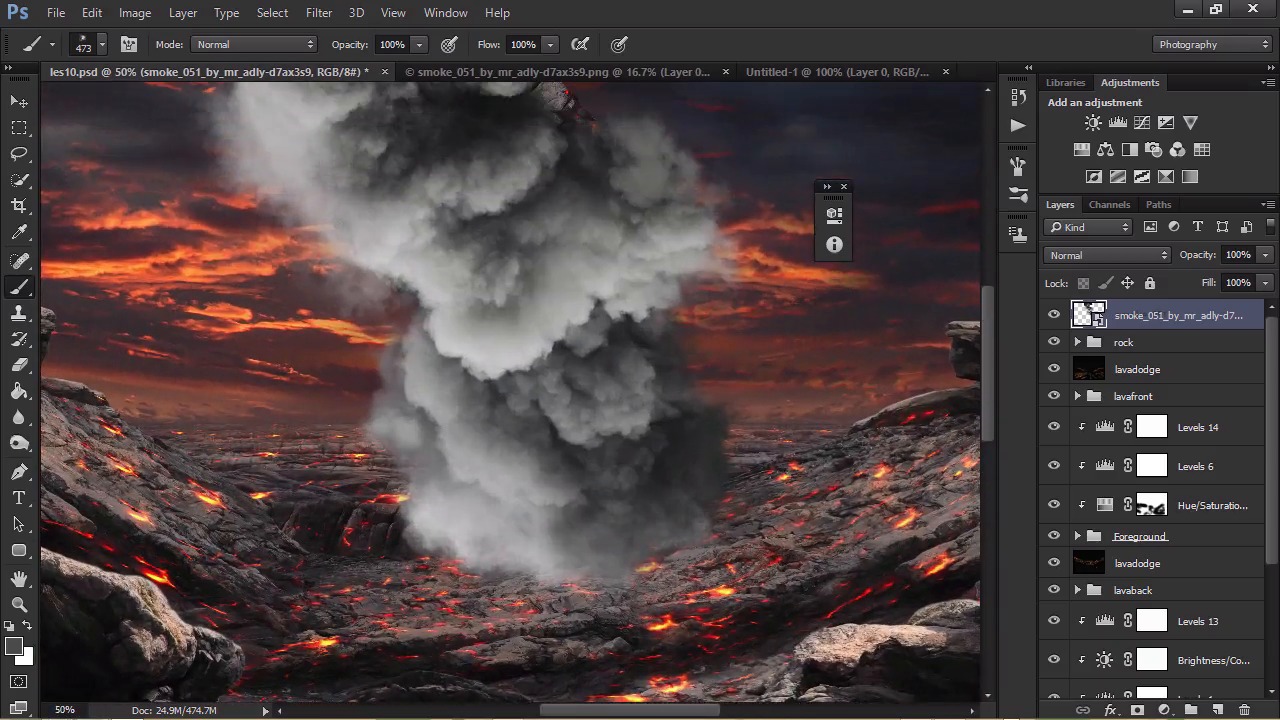Select the Horizontal Type tool
The image size is (1280, 720).
click(19, 498)
